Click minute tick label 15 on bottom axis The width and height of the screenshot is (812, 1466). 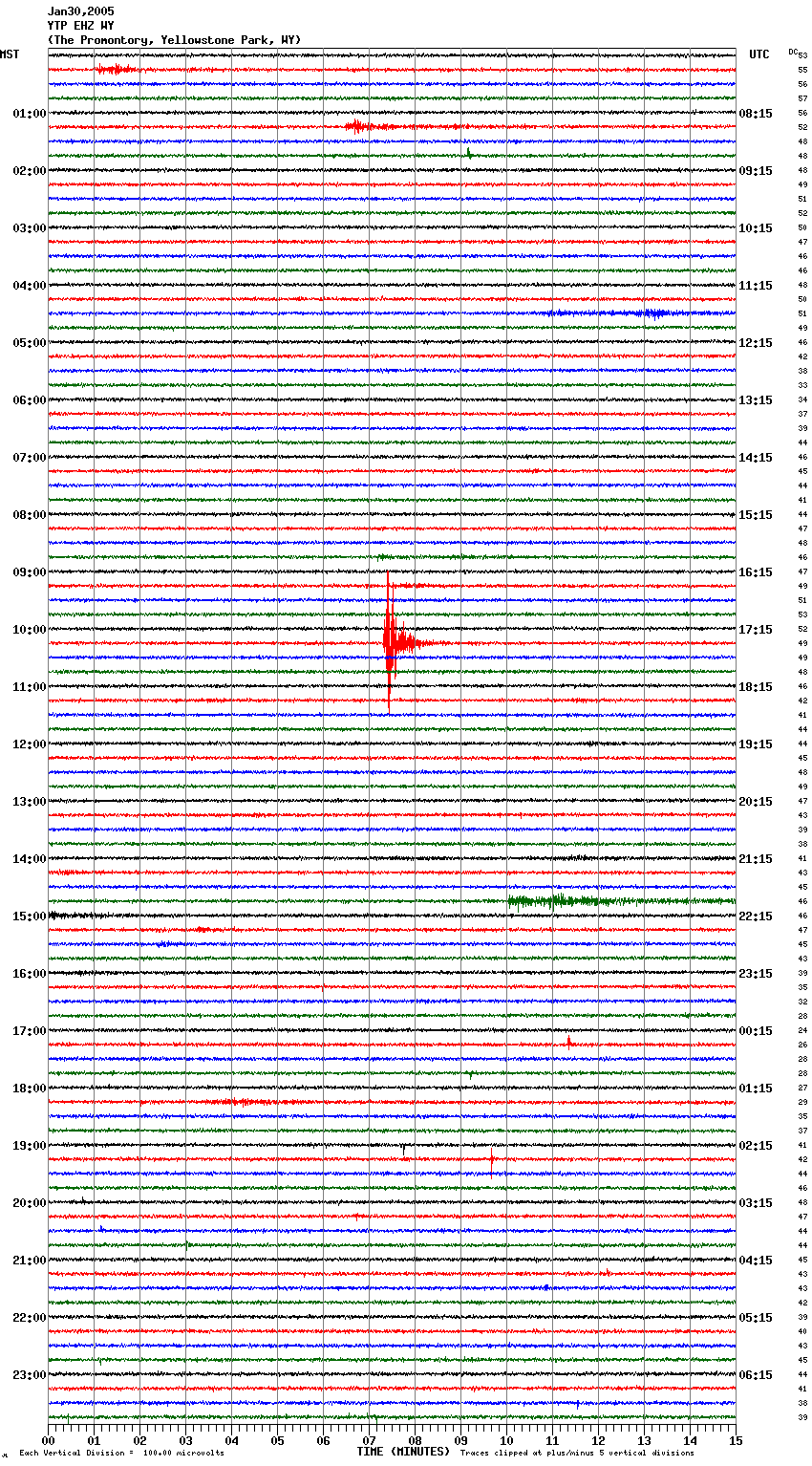[736, 1440]
